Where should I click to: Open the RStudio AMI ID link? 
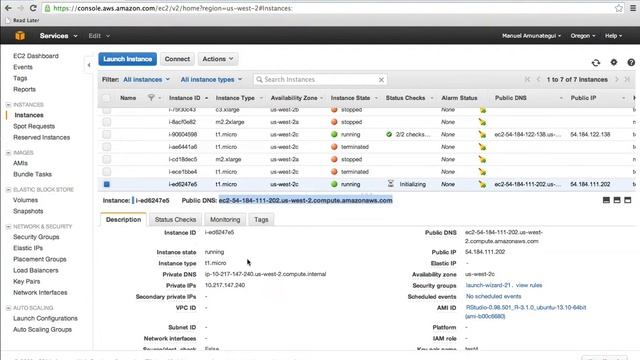point(526,311)
